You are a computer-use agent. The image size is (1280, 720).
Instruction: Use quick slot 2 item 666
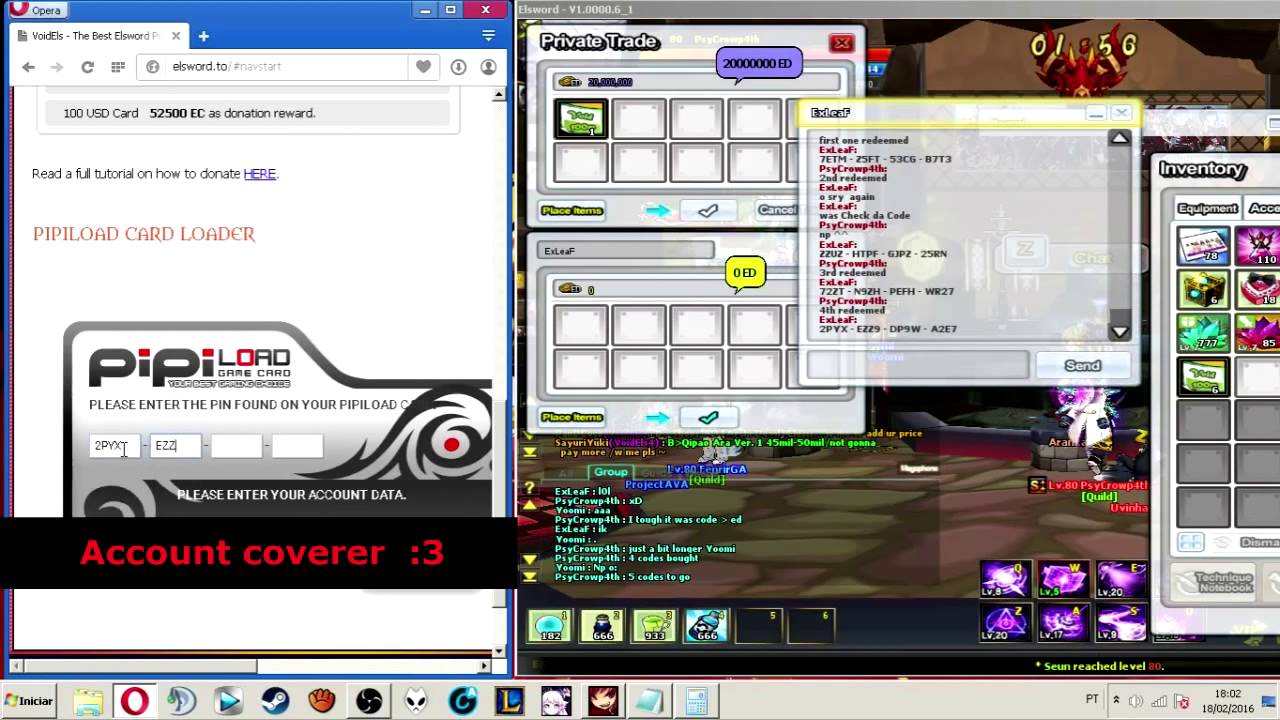(601, 625)
